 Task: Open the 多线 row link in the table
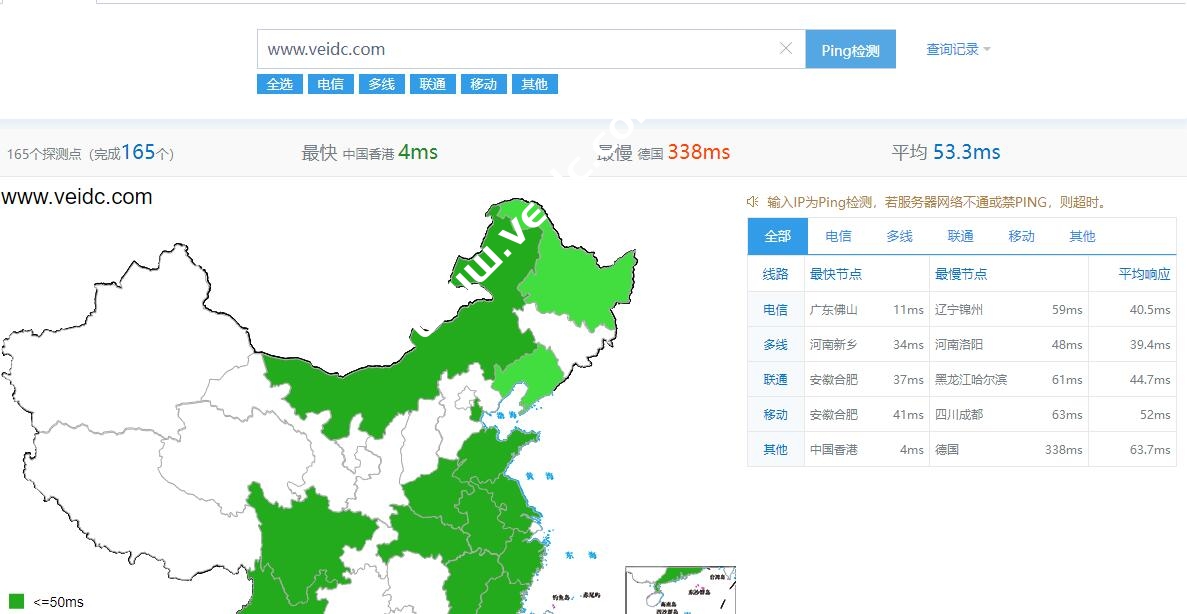pos(775,344)
